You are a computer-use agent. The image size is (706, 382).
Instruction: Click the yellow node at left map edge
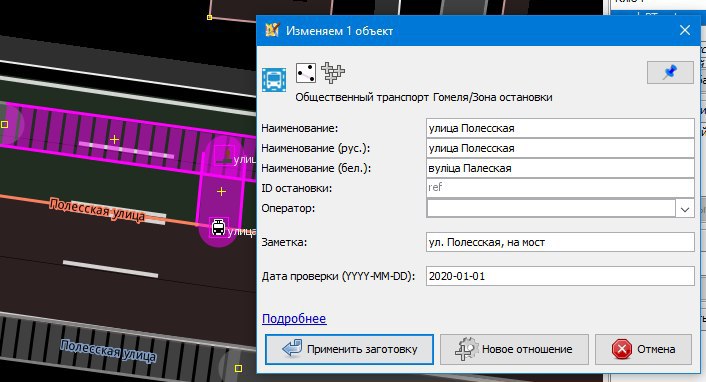click(x=5, y=124)
